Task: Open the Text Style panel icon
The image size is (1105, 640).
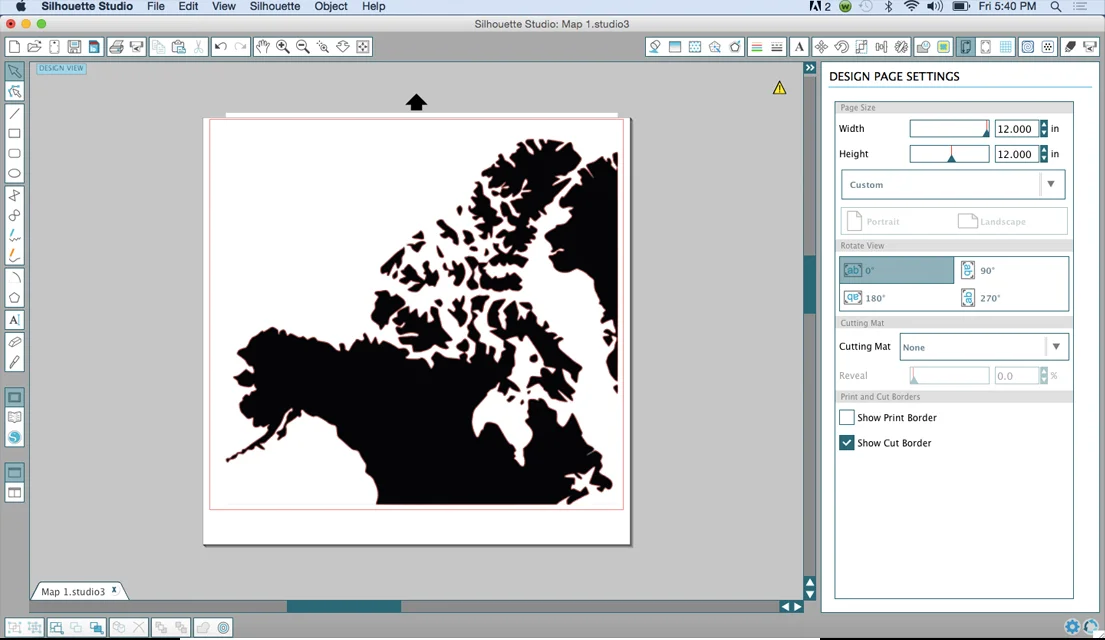Action: [x=799, y=47]
